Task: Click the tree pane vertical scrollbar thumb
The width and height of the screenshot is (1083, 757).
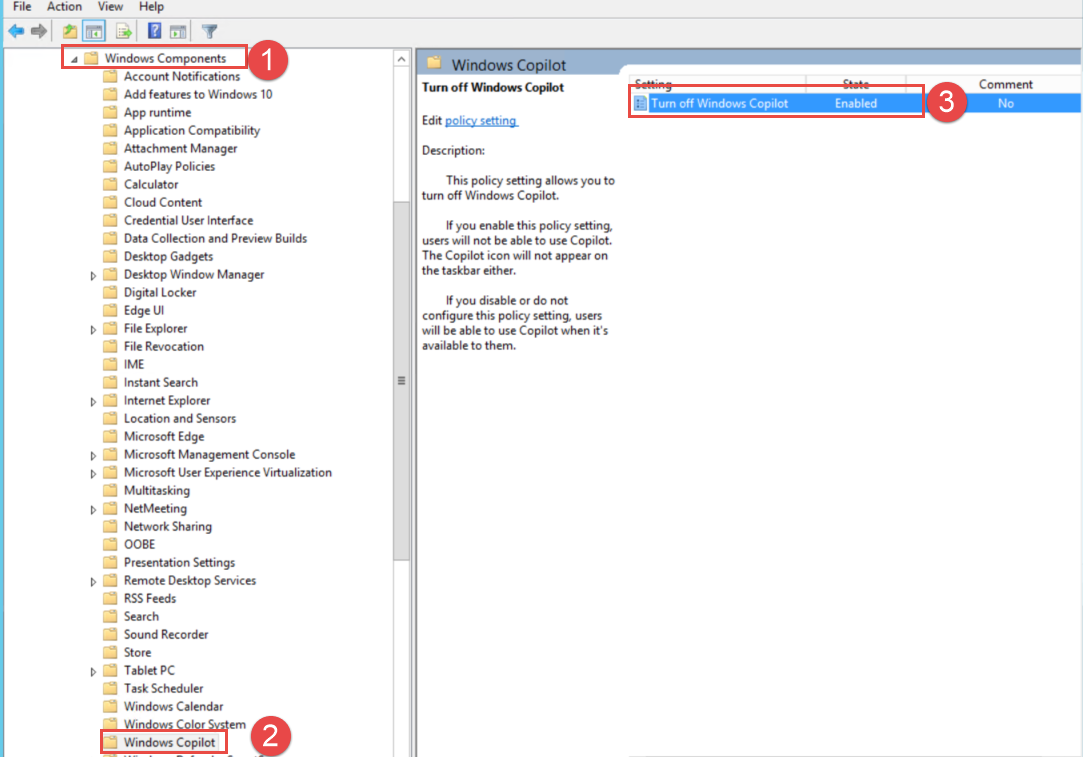Action: tap(401, 381)
